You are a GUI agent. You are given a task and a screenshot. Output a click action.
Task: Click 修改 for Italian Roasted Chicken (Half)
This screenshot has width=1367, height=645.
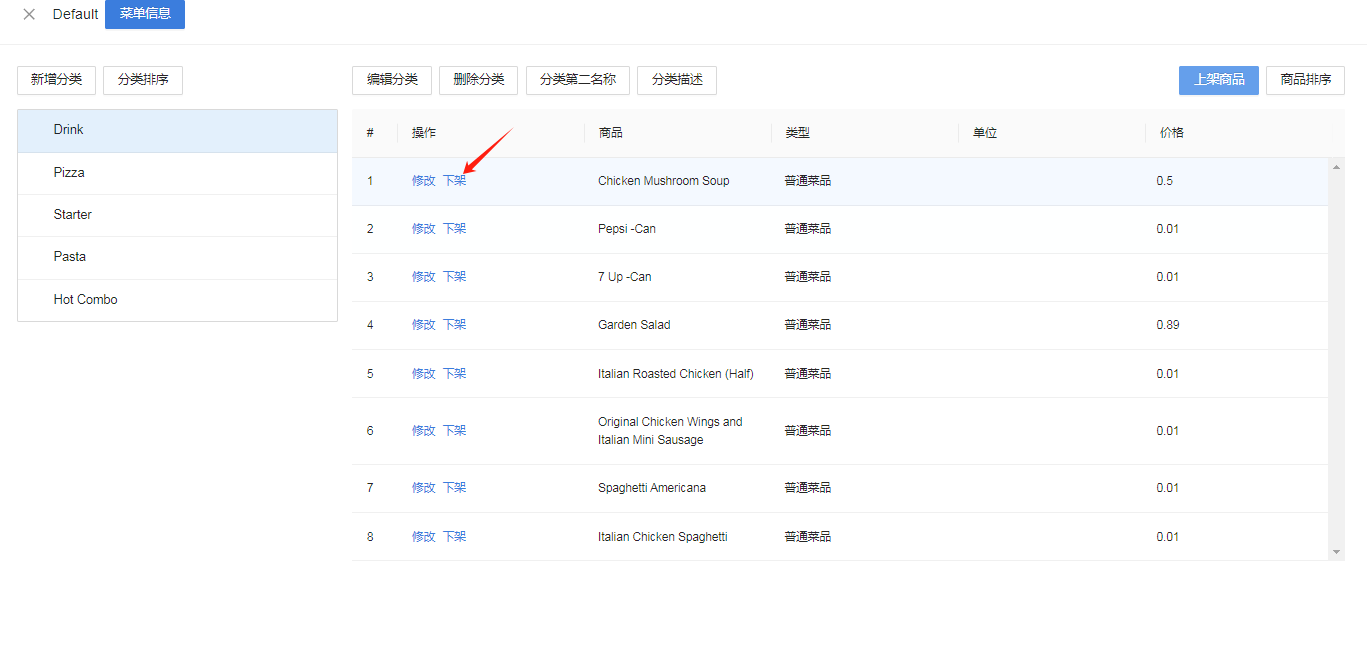click(424, 374)
